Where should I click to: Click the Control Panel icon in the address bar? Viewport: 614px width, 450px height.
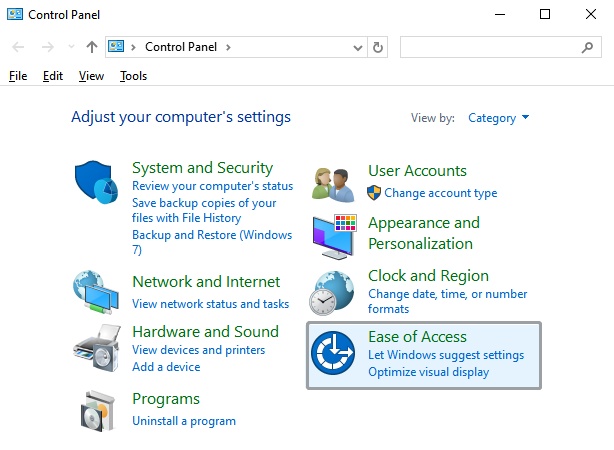[x=116, y=46]
